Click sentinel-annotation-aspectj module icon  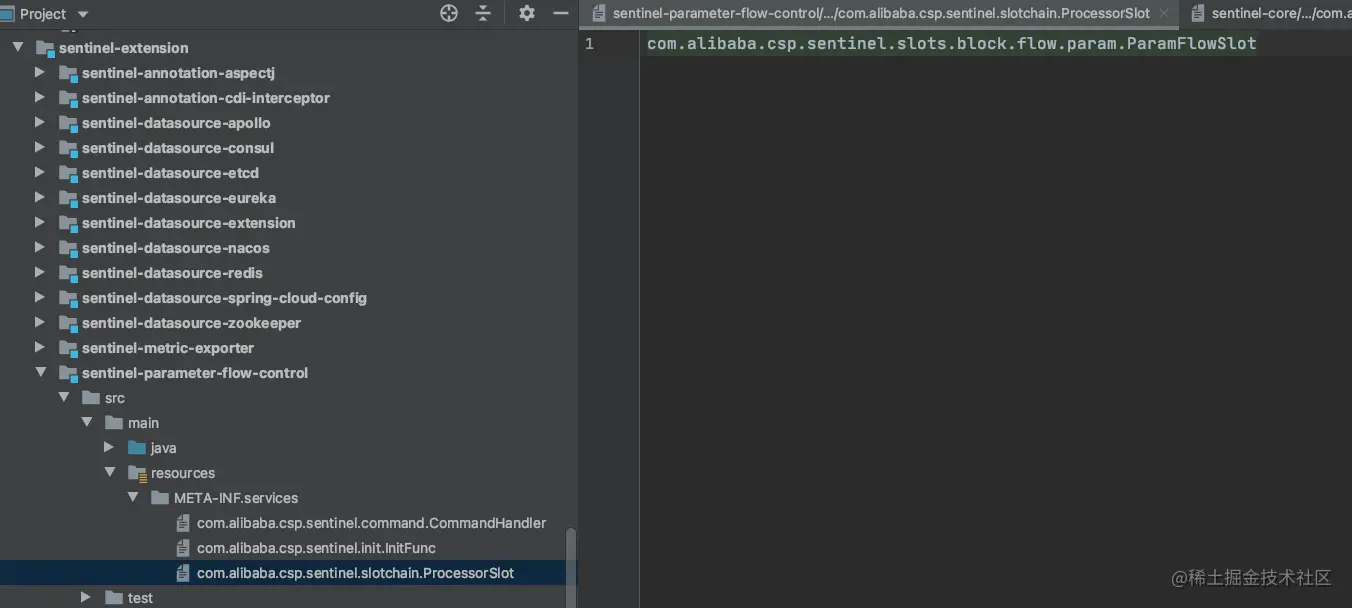[67, 72]
